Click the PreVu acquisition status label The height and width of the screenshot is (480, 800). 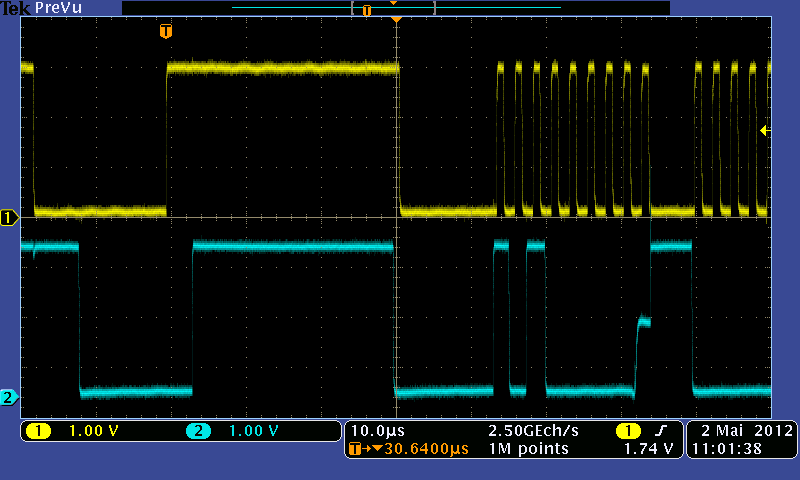(x=58, y=8)
